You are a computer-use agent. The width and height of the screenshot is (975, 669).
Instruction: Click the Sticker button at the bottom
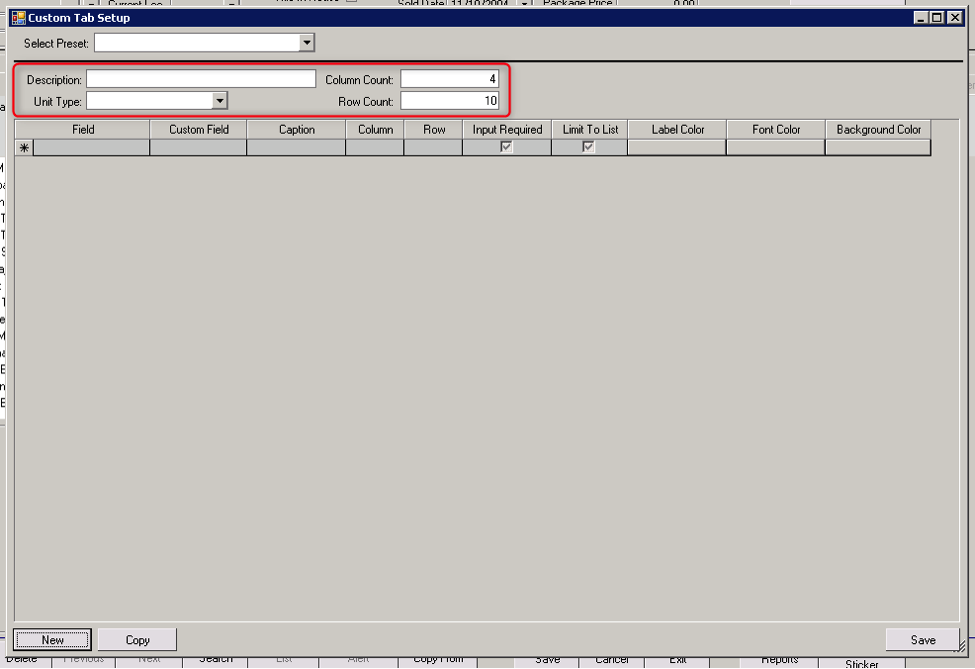(861, 663)
